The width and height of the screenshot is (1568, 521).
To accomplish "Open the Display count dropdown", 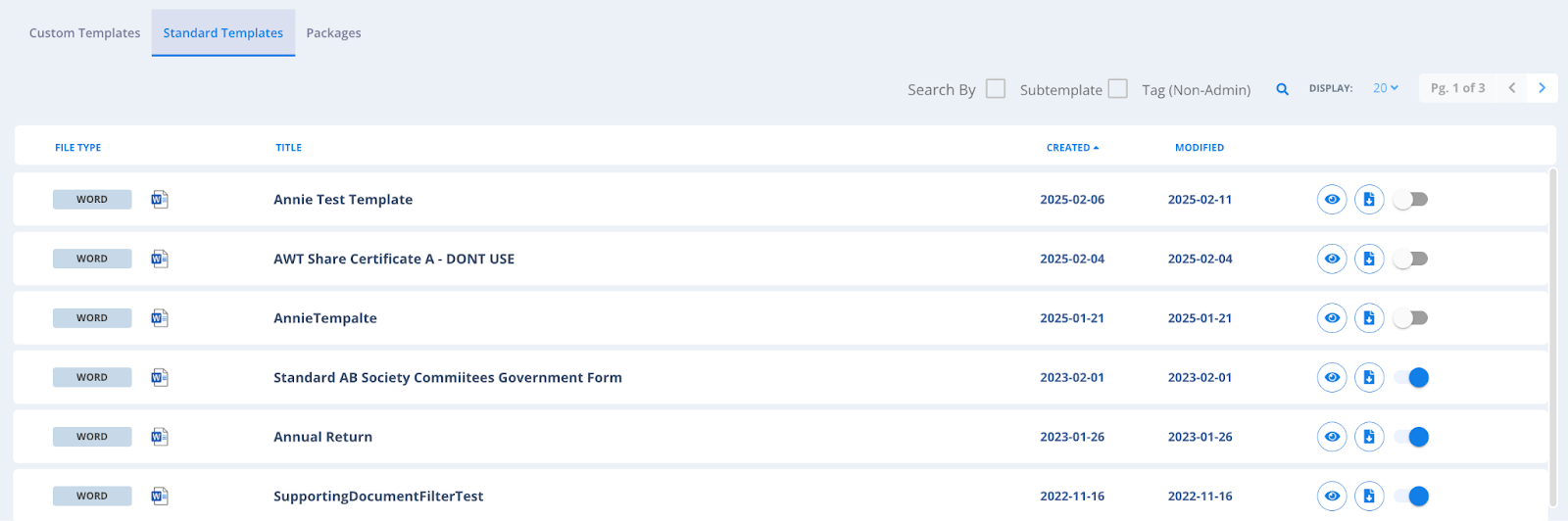I will click(1386, 88).
